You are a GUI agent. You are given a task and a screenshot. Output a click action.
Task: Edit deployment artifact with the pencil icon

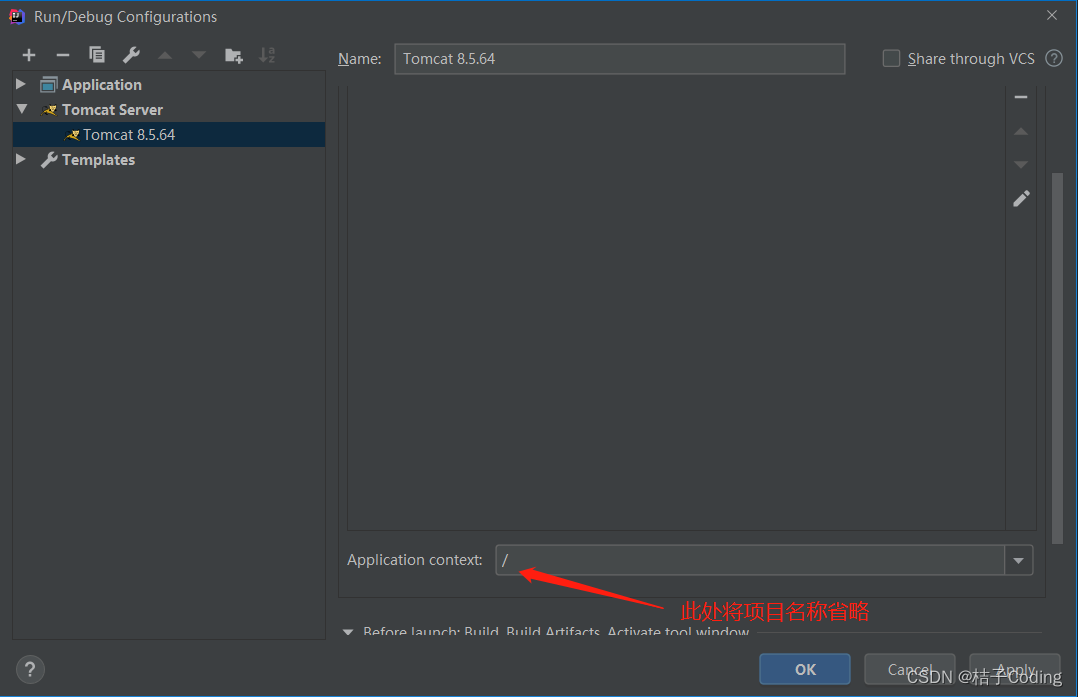(x=1021, y=199)
